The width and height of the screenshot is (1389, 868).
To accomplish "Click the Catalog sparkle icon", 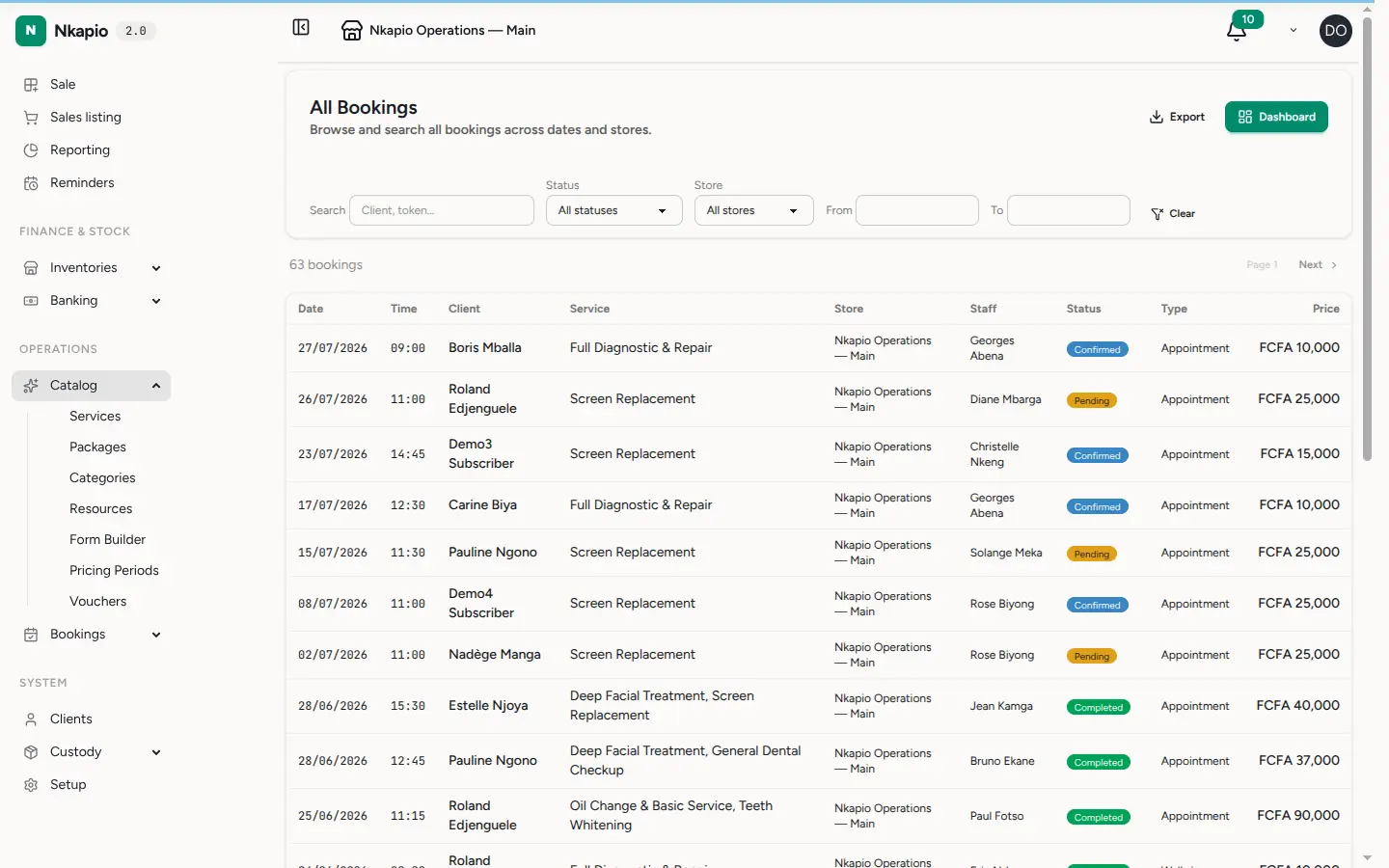I will point(31,386).
